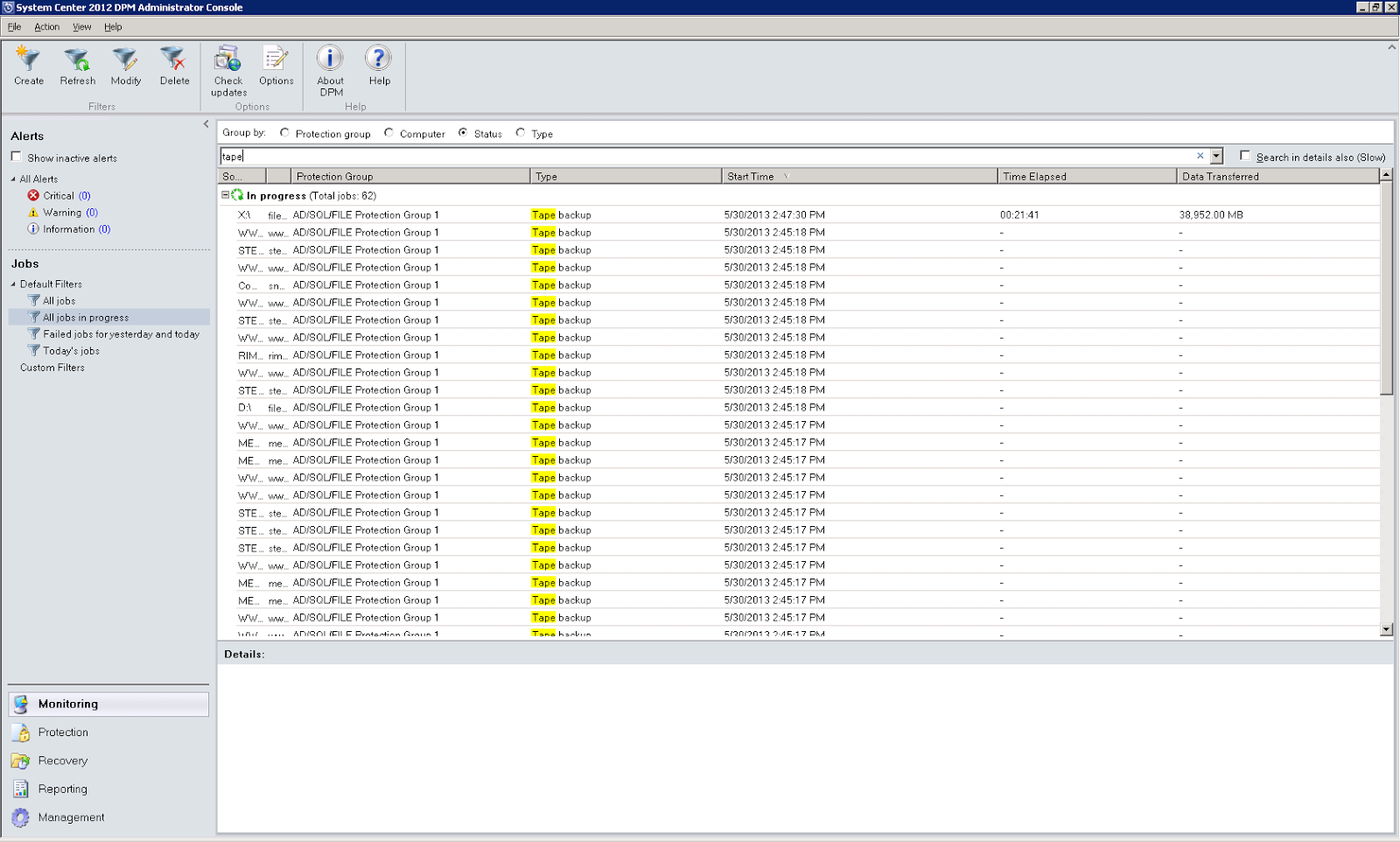Select Failed jobs for yesterday and today
The height and width of the screenshot is (842, 1400).
pos(120,333)
